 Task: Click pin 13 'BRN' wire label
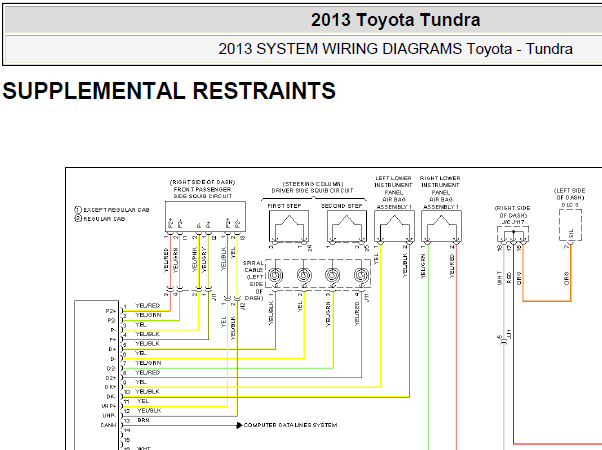pos(143,420)
